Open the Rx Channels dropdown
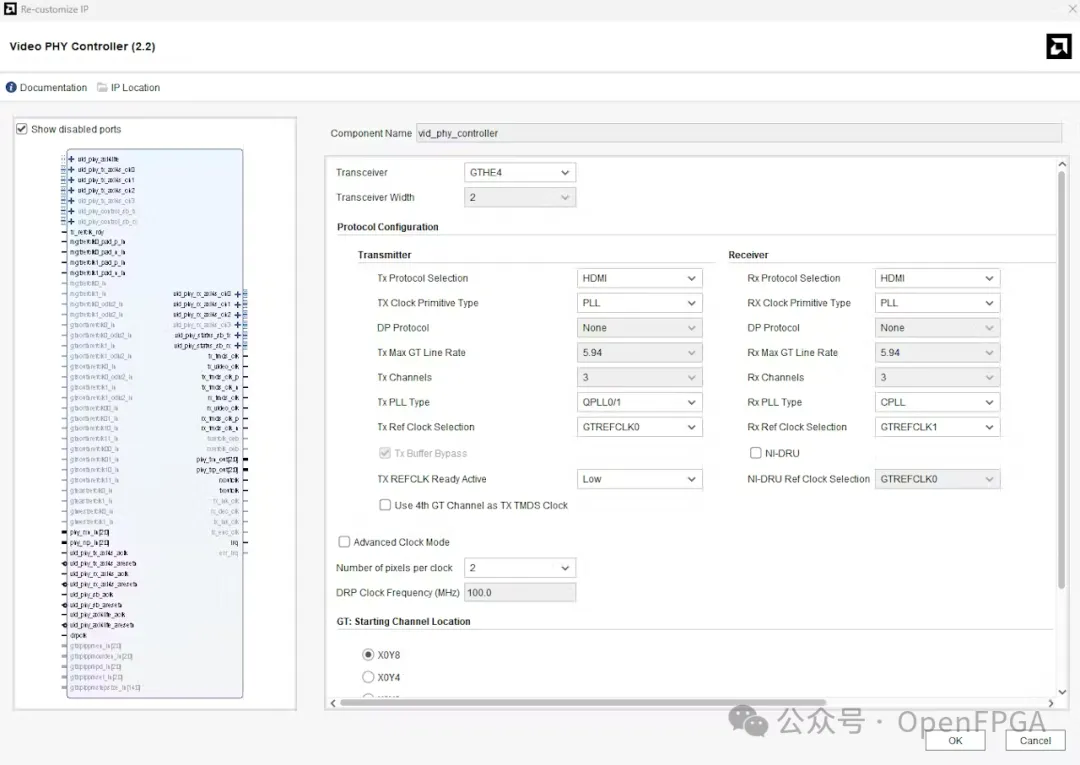This screenshot has width=1080, height=765. 937,377
